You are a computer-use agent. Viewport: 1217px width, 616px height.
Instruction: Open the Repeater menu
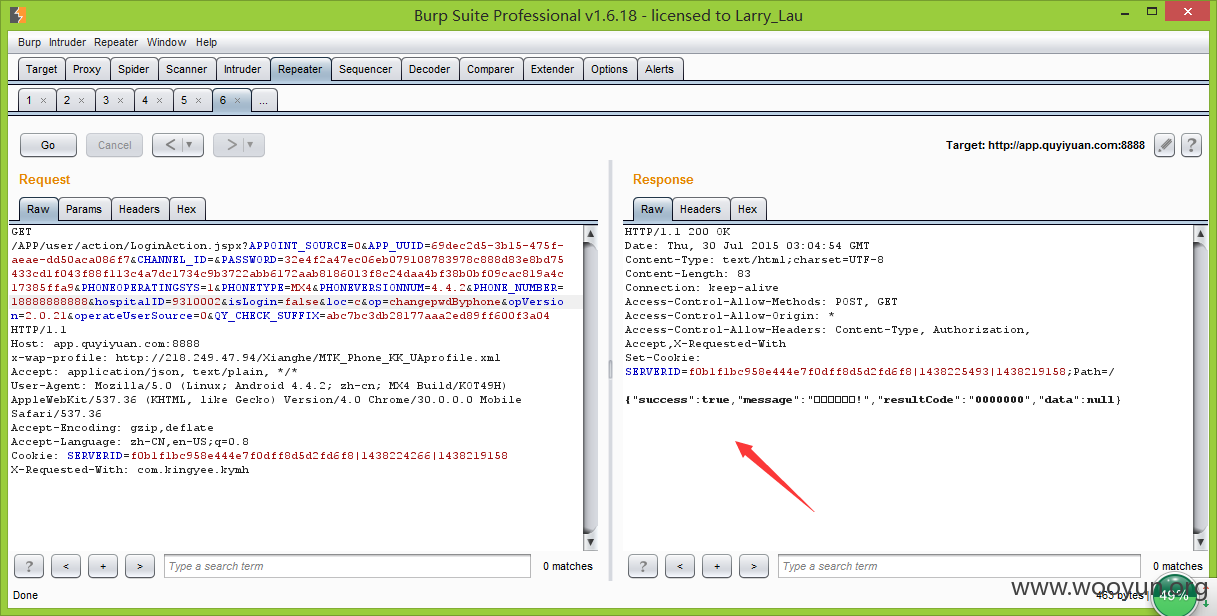tap(116, 42)
